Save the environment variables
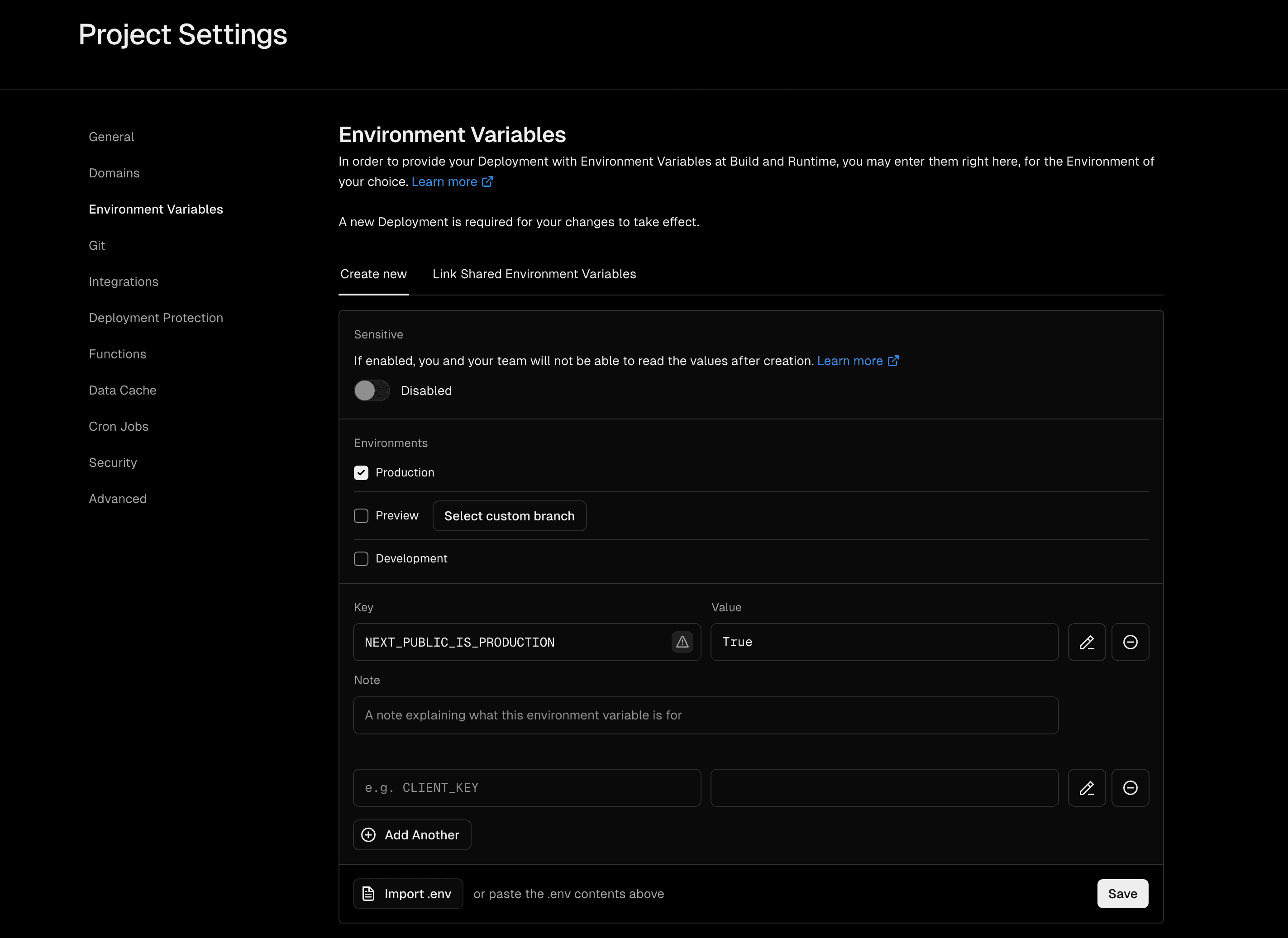Viewport: 1288px width, 938px height. tap(1122, 893)
